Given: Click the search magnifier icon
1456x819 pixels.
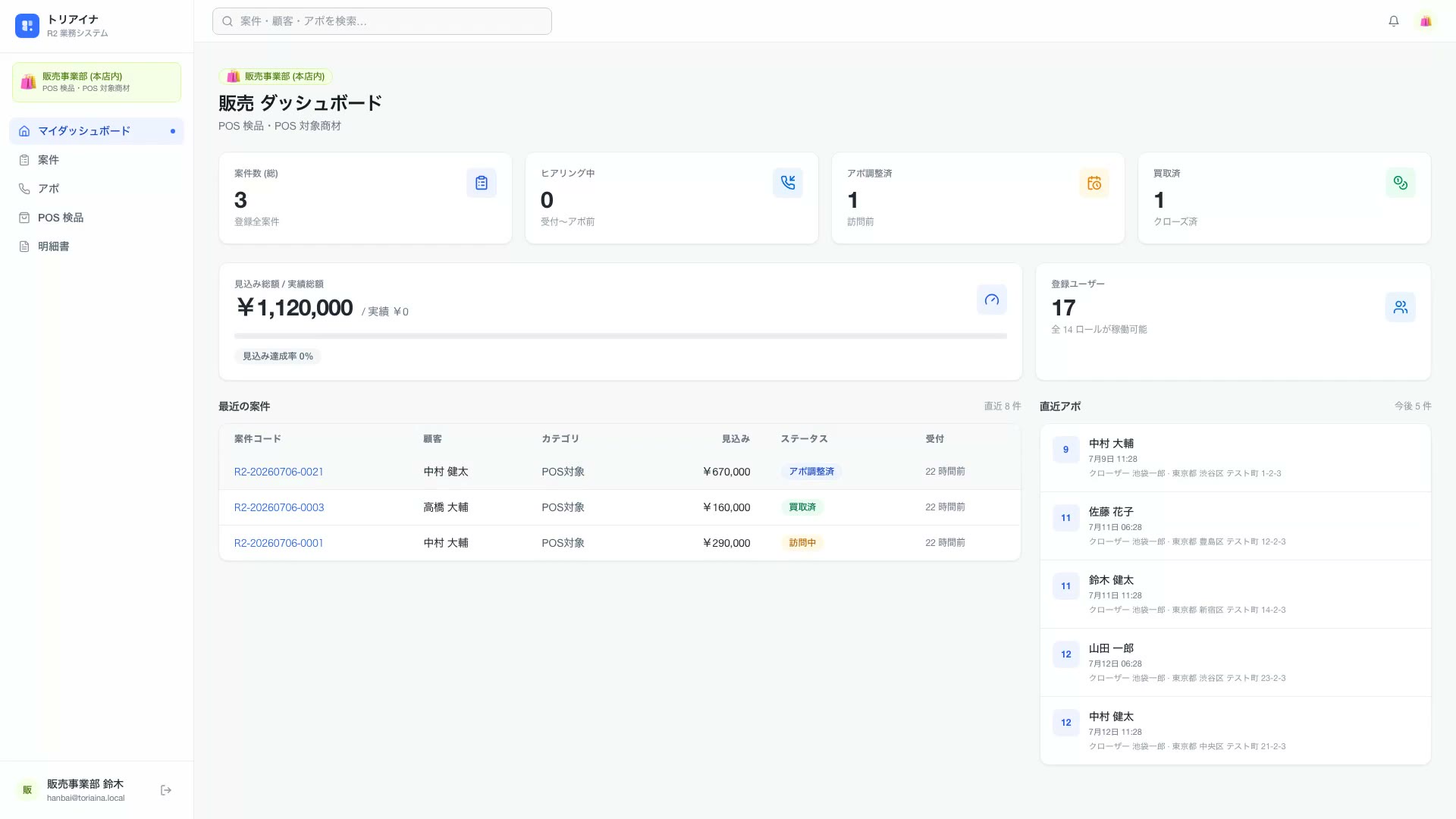Looking at the screenshot, I should point(227,21).
